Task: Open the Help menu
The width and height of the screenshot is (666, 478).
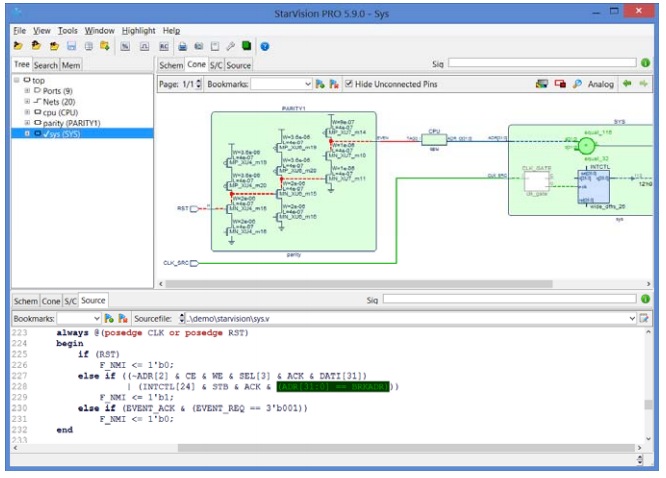Action: pyautogui.click(x=171, y=31)
